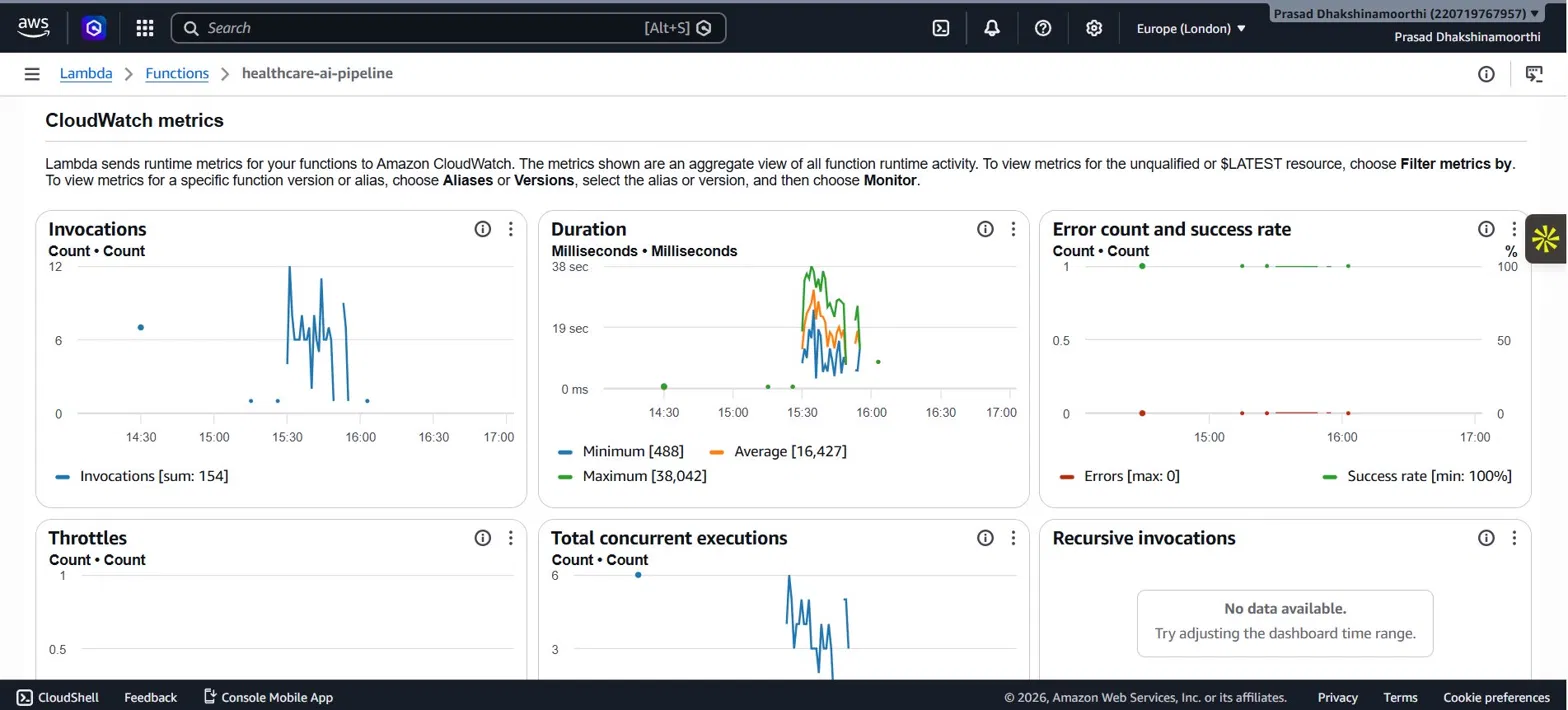This screenshot has width=1568, height=710.
Task: Open Error count widget actions menu
Action: point(1514,229)
